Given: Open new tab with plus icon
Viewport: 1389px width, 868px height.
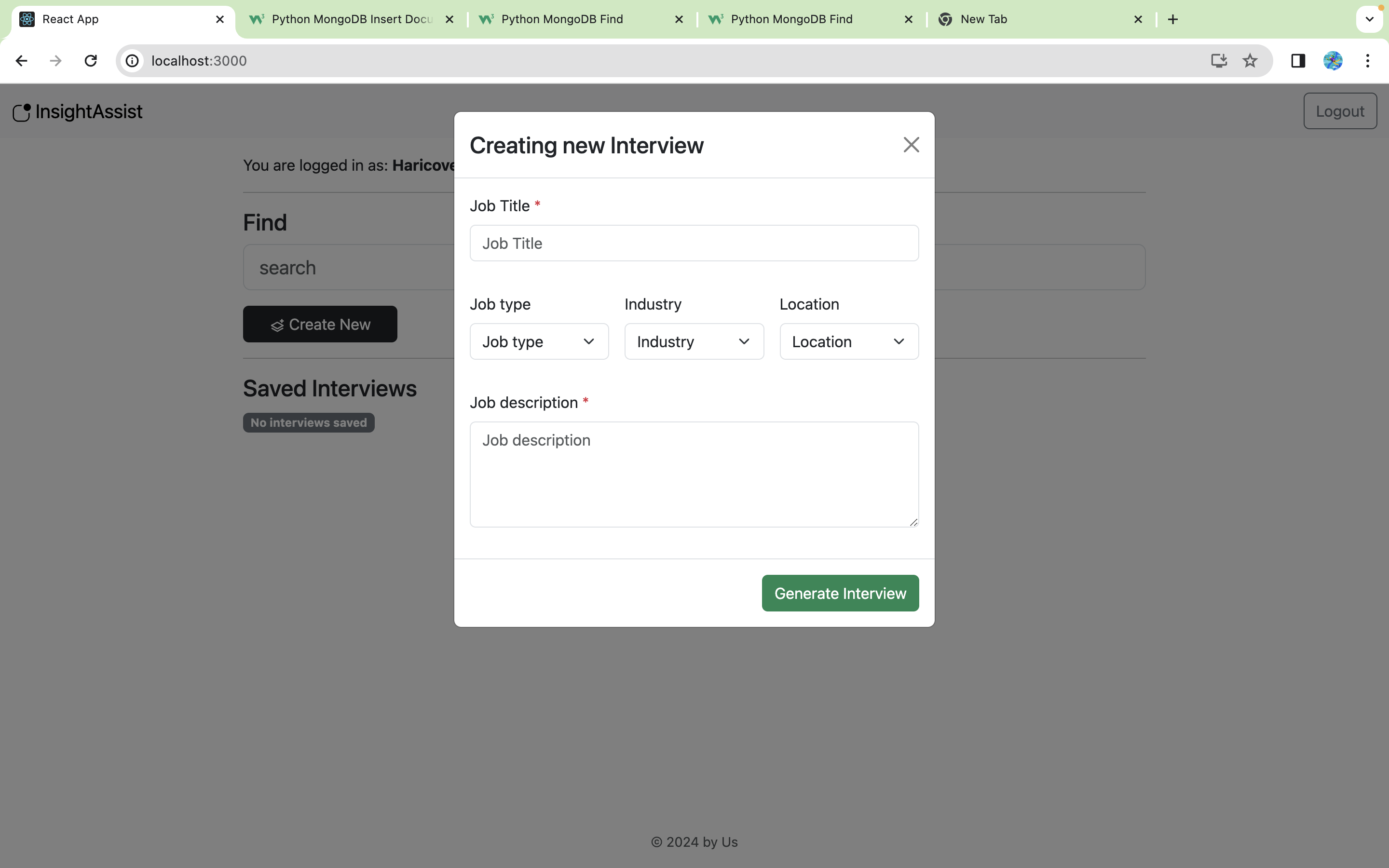Looking at the screenshot, I should [1172, 19].
